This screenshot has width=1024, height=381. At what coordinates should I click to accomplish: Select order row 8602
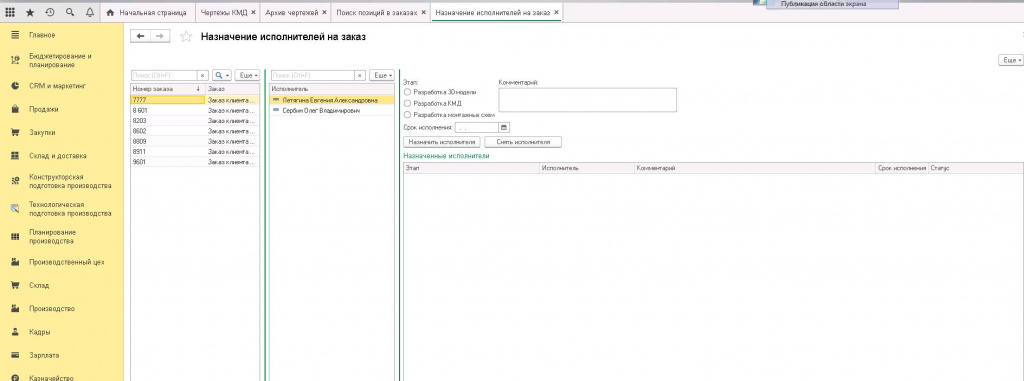pyautogui.click(x=195, y=131)
